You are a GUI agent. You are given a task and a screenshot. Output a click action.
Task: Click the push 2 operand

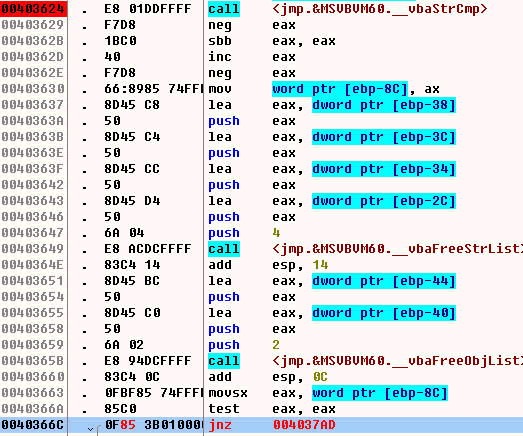pyautogui.click(x=276, y=345)
